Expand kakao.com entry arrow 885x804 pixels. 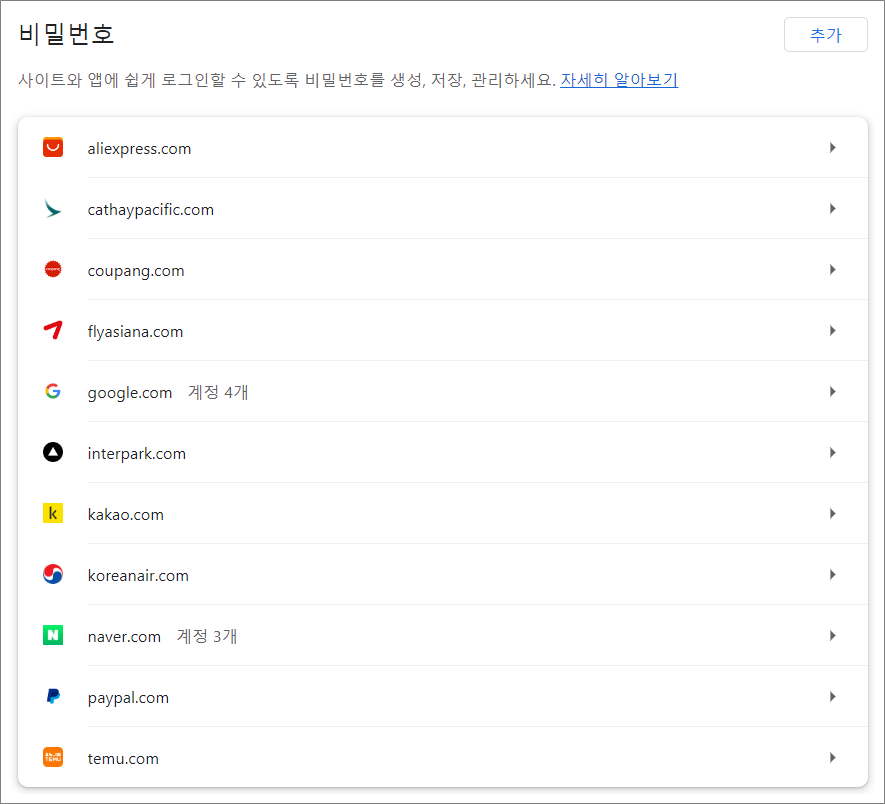click(833, 514)
